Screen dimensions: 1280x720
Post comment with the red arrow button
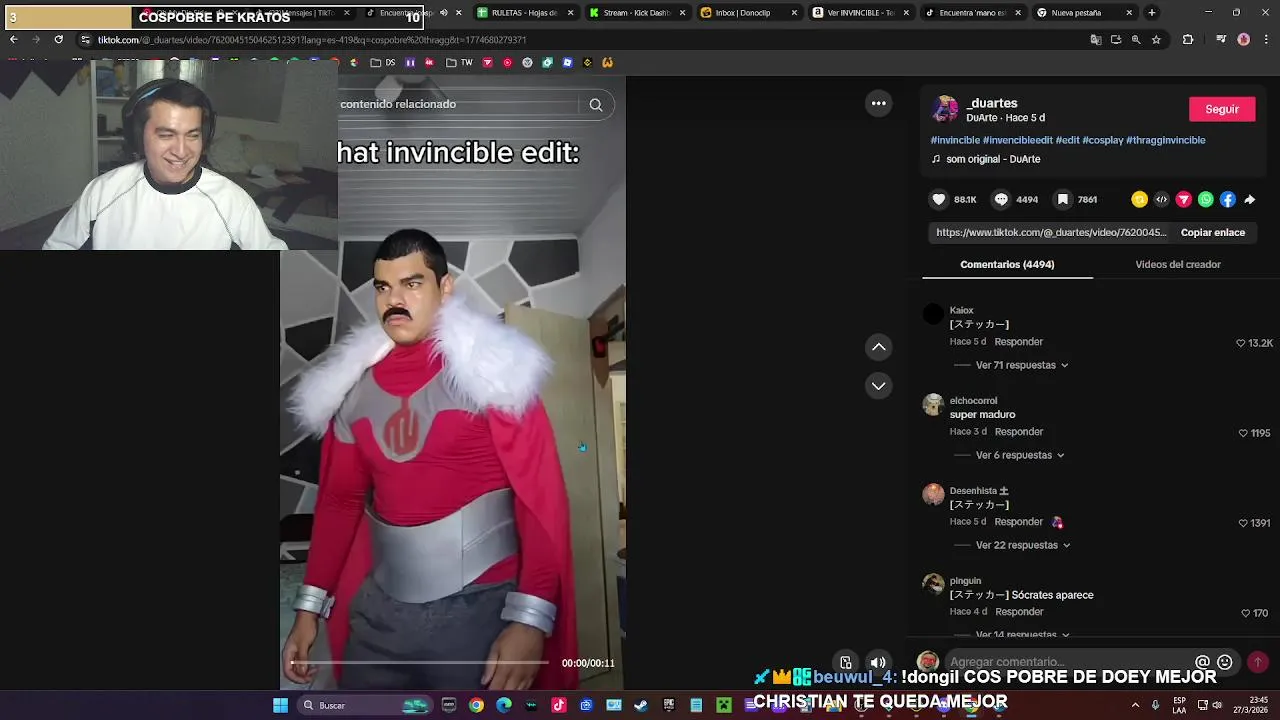[x=1258, y=662]
